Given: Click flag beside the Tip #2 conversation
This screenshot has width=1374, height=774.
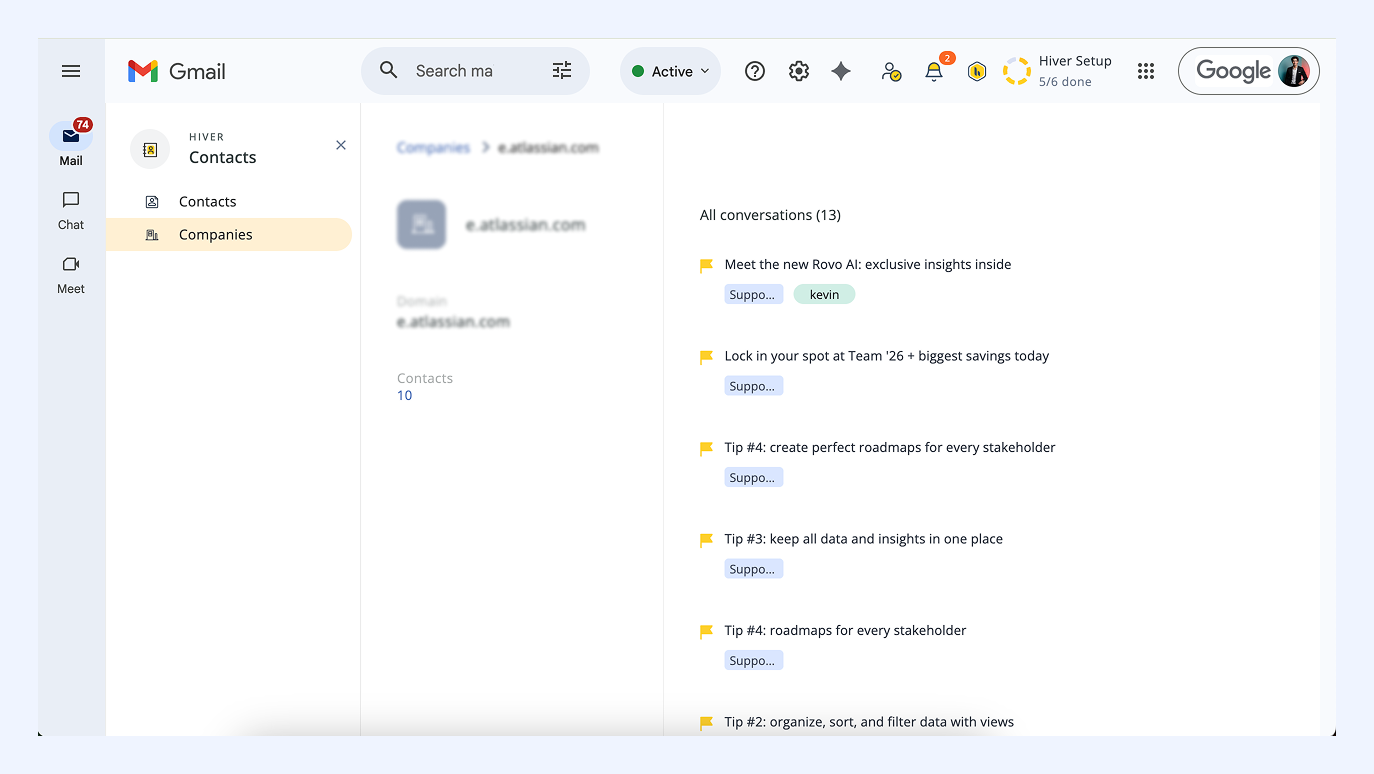Looking at the screenshot, I should [706, 723].
